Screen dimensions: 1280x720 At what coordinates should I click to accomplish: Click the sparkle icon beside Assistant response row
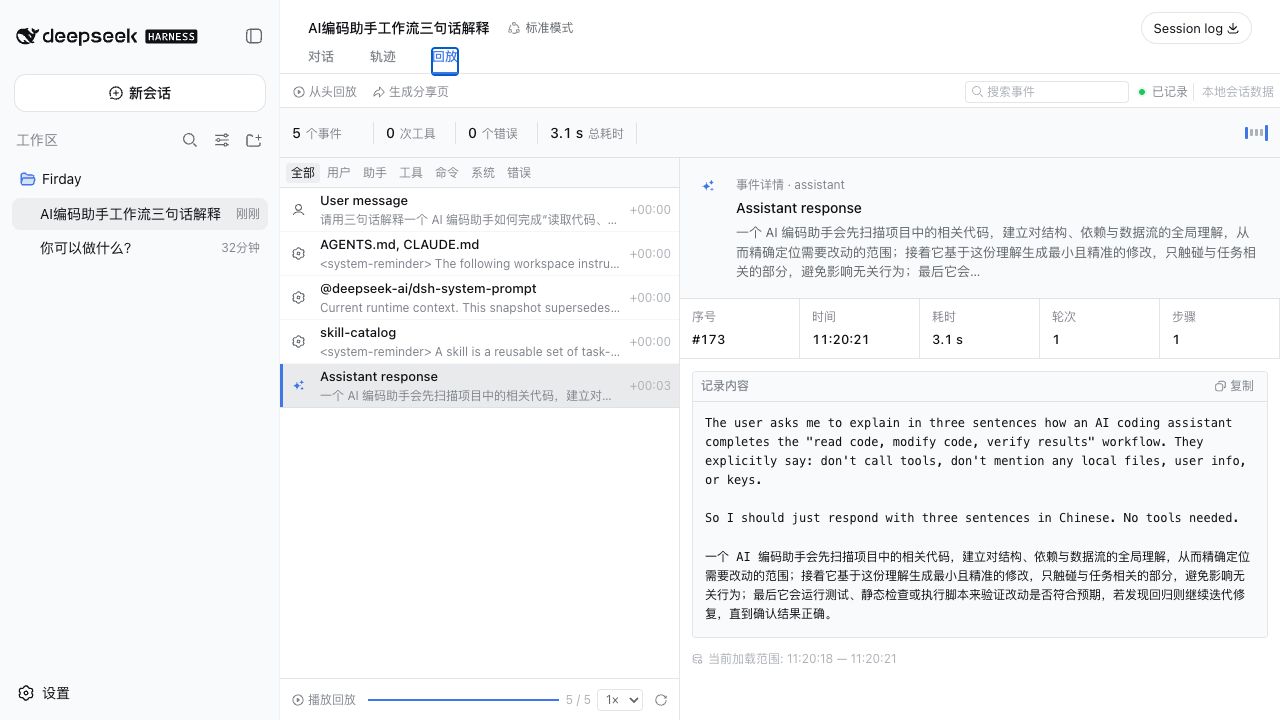tap(298, 385)
